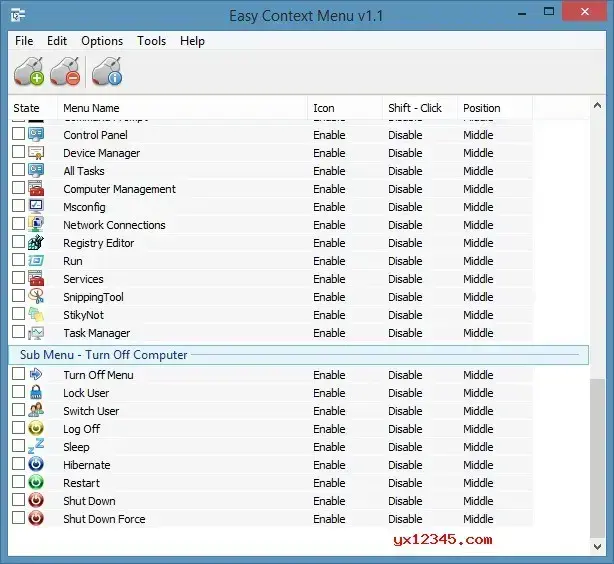Click the Lock User padlock icon

coord(36,392)
